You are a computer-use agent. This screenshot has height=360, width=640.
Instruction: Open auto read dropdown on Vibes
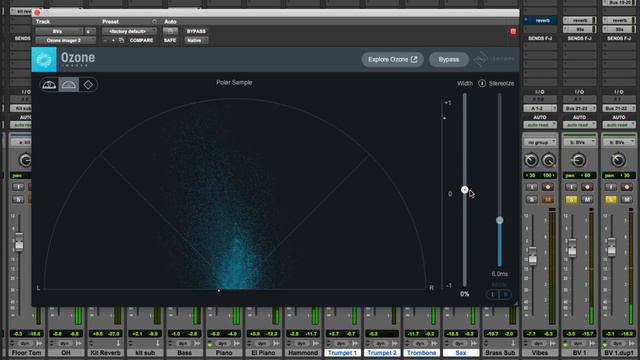[x=540, y=124]
